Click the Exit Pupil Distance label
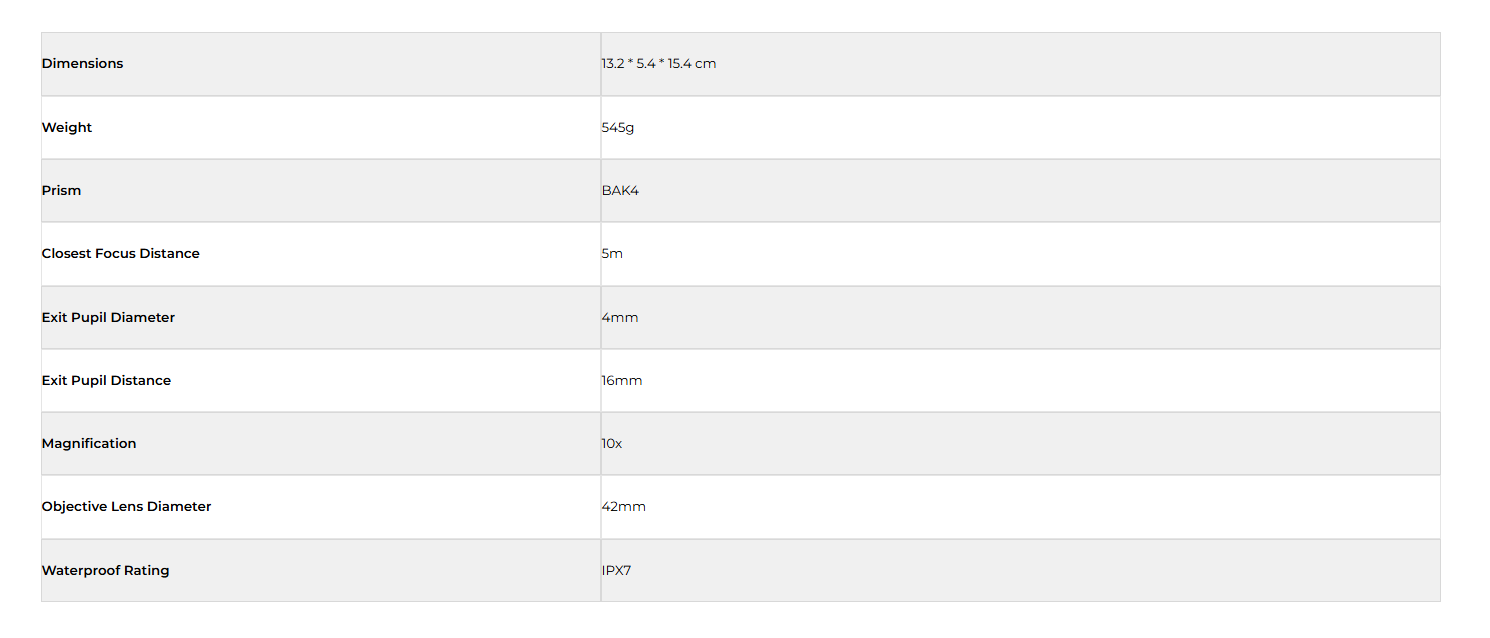The image size is (1490, 638). point(106,381)
